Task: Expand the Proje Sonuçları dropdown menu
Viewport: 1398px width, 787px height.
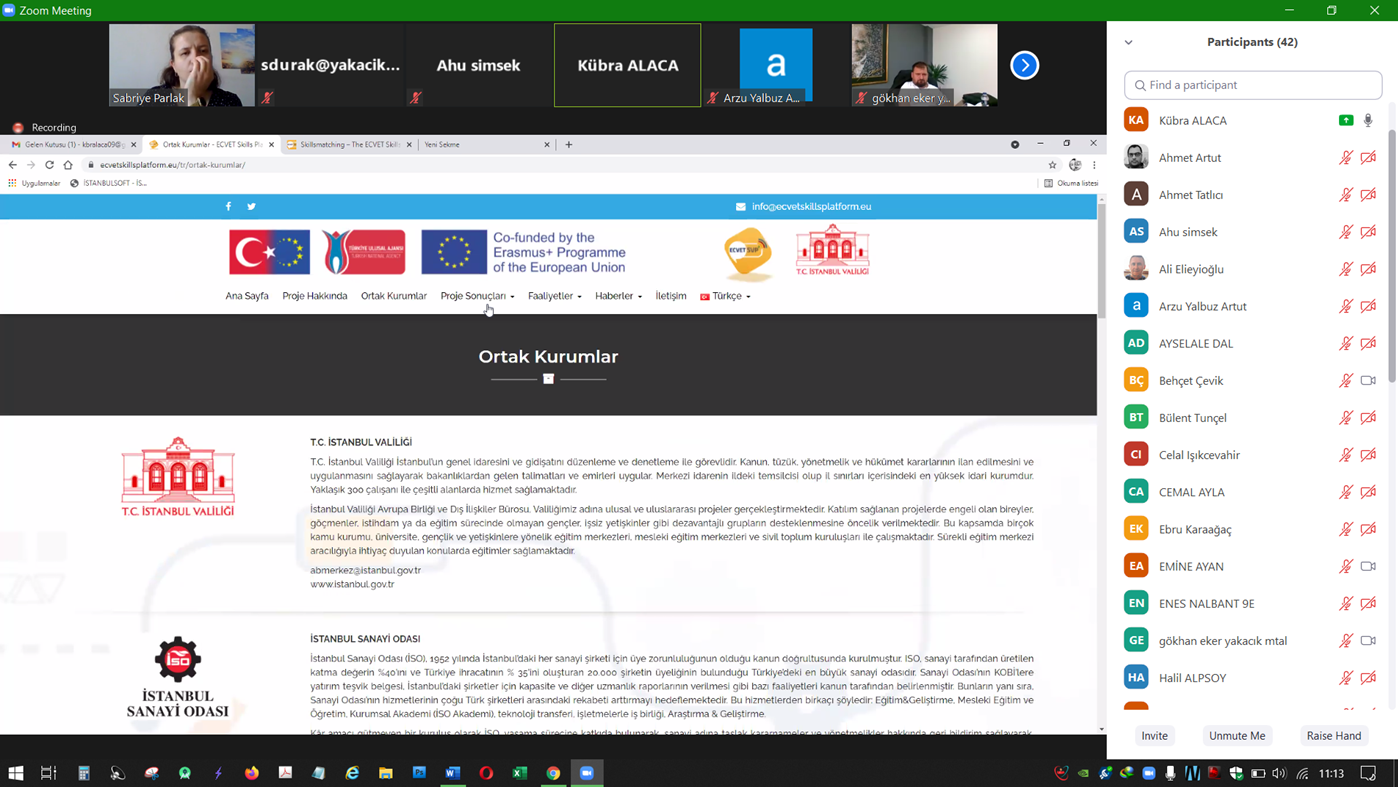Action: (477, 296)
